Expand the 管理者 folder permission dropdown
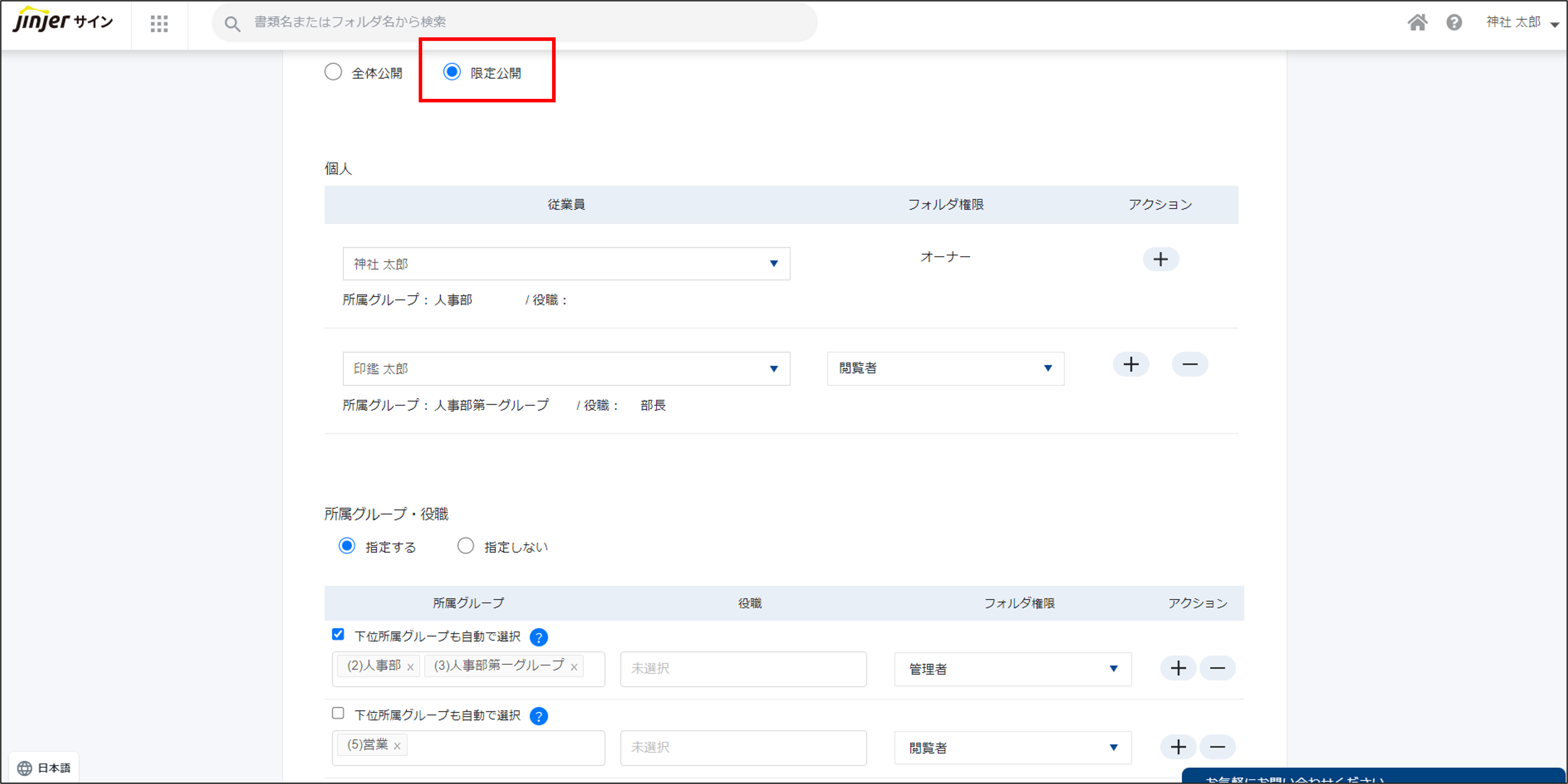Viewport: 1568px width, 784px height. 1012,669
